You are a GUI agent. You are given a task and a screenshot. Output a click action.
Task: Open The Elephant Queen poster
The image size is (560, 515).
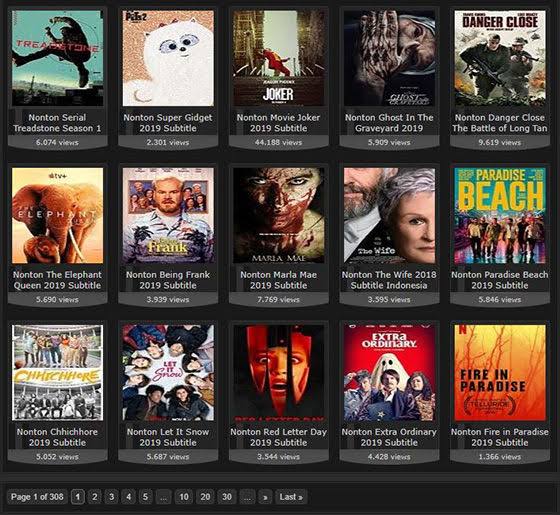58,215
